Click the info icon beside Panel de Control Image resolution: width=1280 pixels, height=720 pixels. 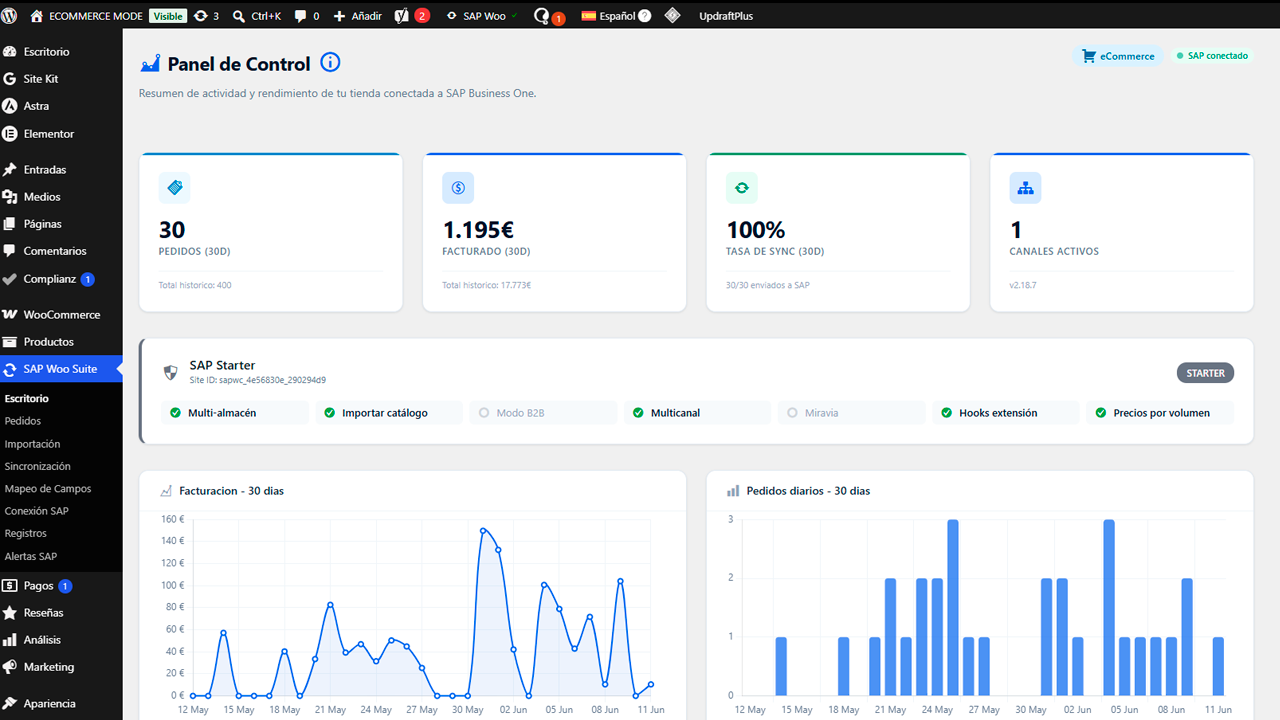point(330,63)
